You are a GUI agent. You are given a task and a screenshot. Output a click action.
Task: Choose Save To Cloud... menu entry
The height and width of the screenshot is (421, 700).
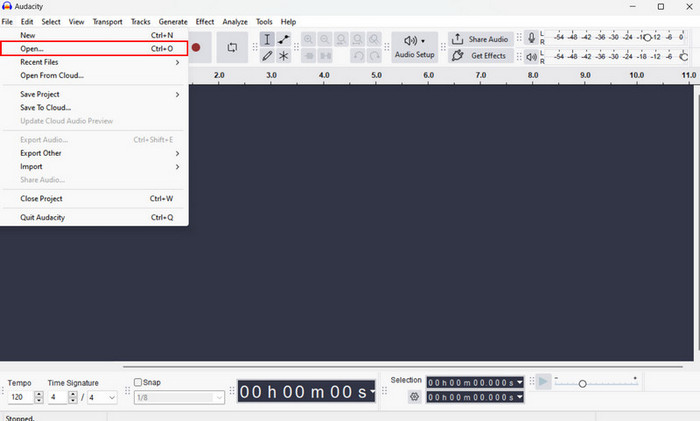pos(94,108)
